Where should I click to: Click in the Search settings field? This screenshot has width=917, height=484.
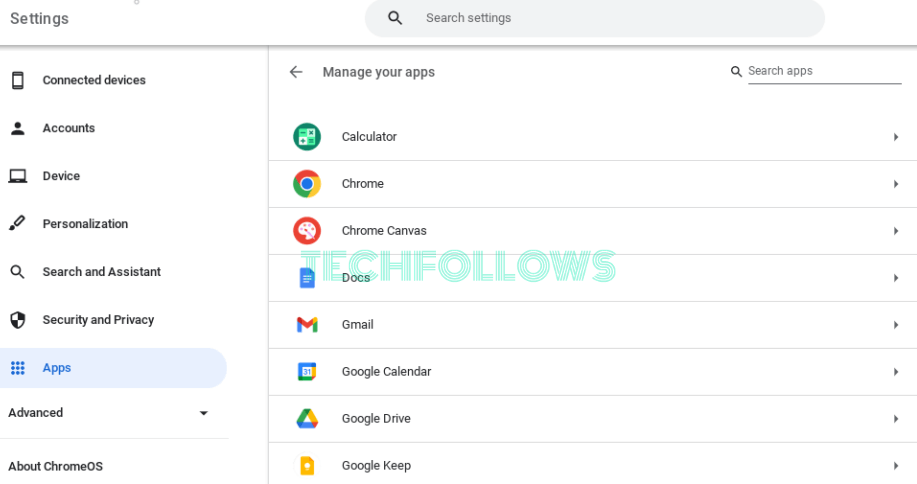coord(595,18)
